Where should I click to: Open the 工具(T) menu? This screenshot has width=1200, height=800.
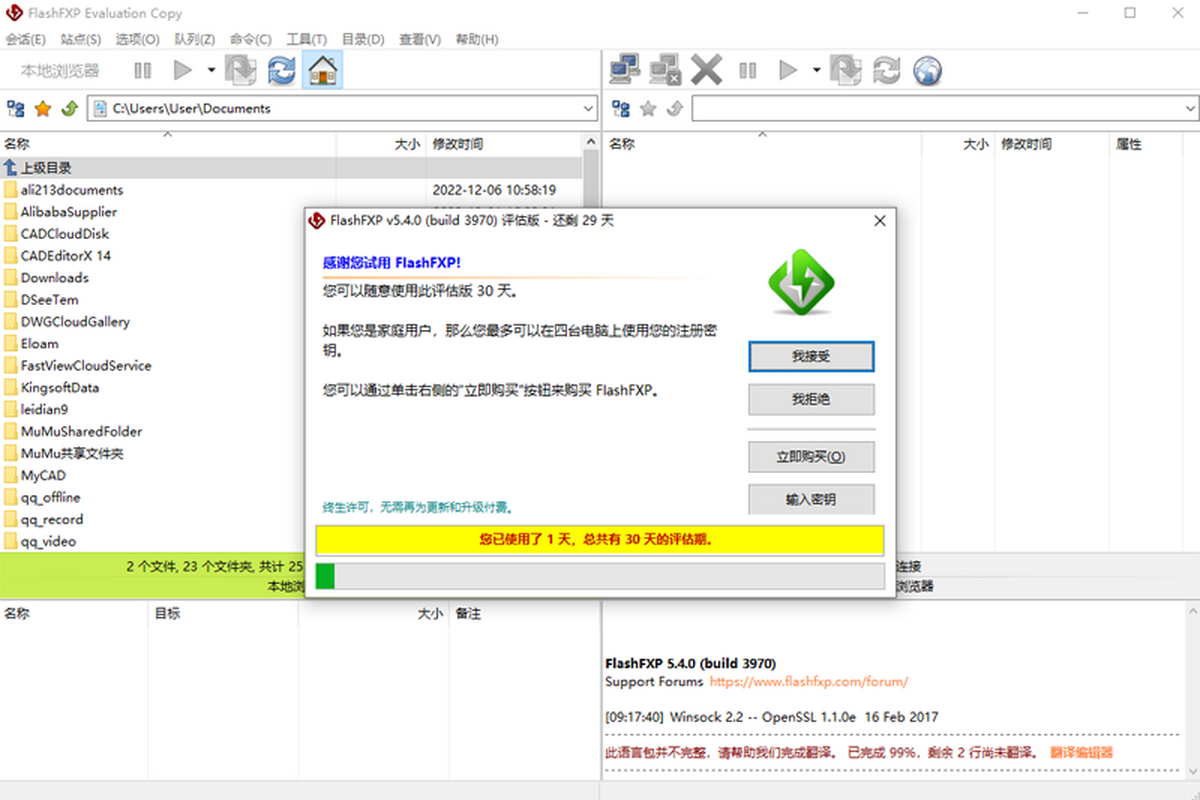(x=306, y=39)
